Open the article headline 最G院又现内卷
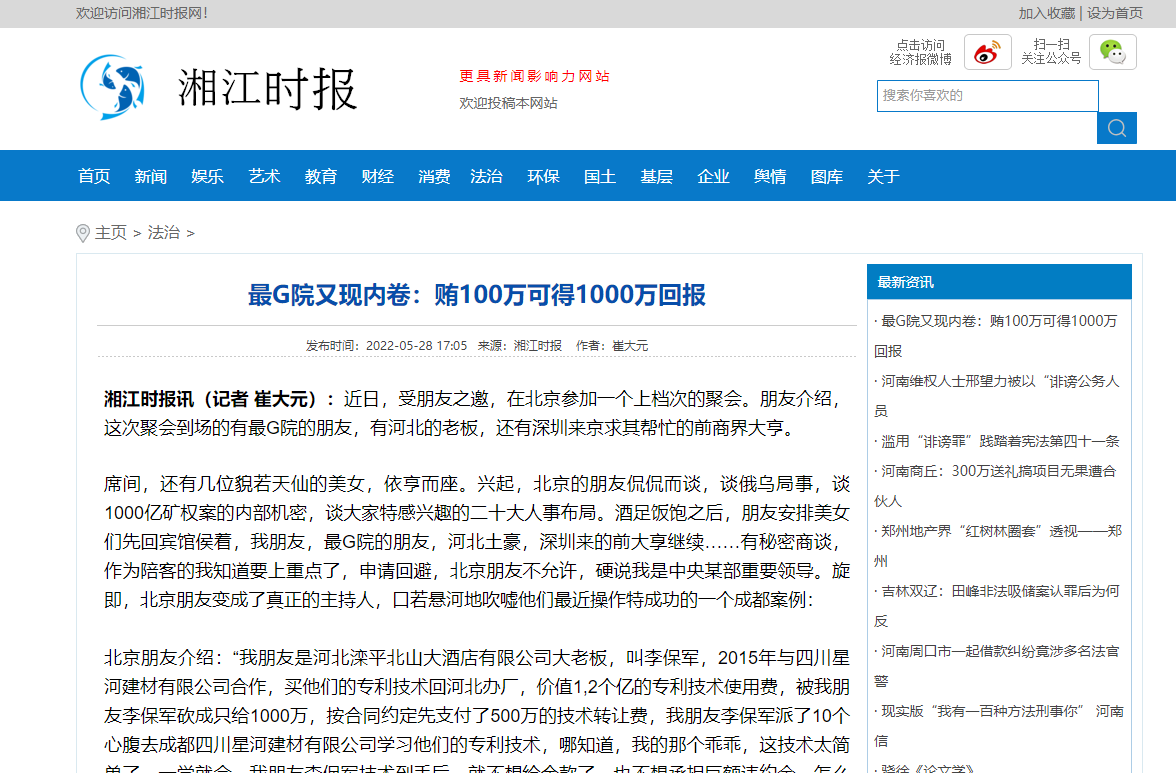Screen dimensions: 1176x773 [475, 296]
